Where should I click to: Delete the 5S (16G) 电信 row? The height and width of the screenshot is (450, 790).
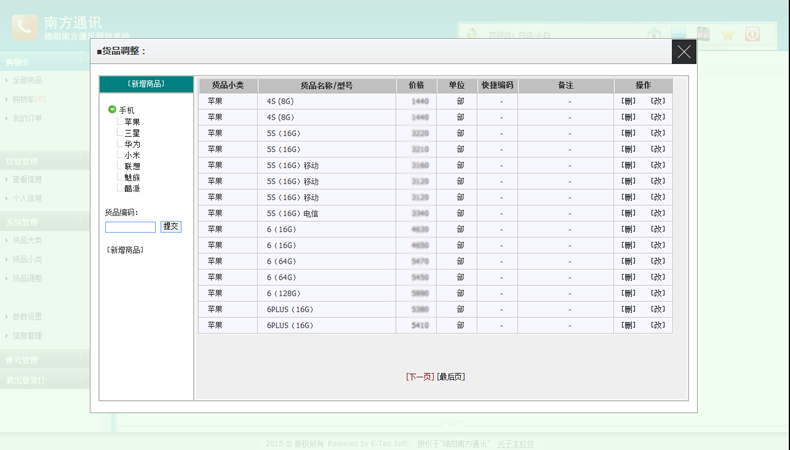tap(628, 213)
